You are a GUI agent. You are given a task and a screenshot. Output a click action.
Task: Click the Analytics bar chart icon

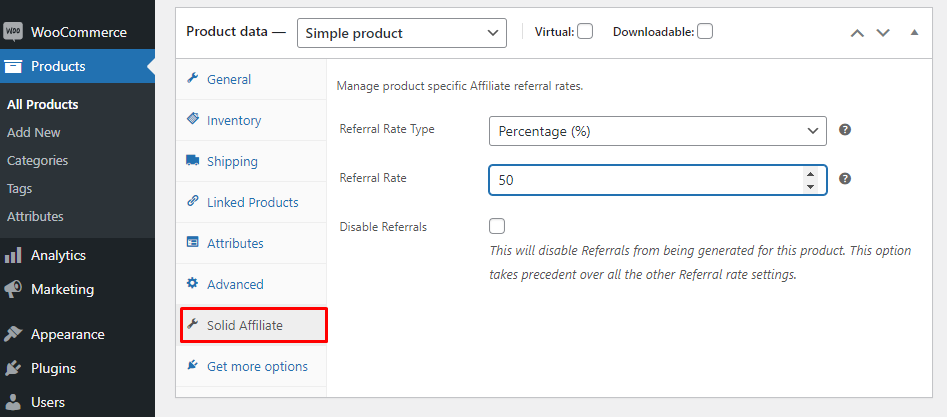tap(13, 255)
